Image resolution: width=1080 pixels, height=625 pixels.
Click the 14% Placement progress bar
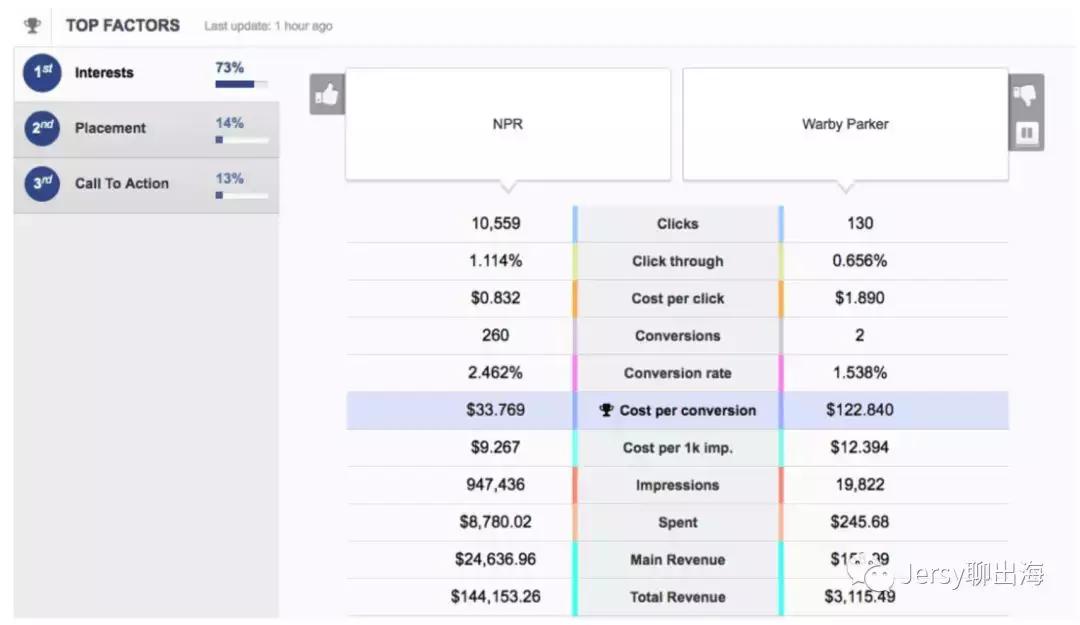pyautogui.click(x=241, y=140)
